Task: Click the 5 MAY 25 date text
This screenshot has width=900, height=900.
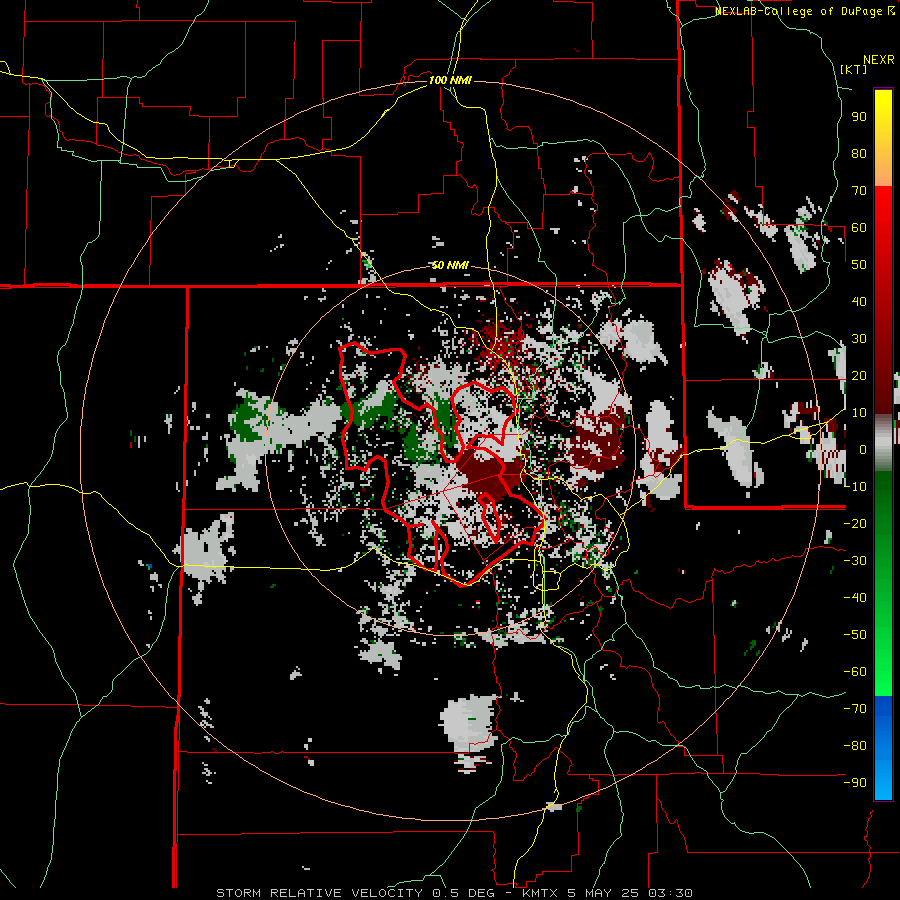Action: (x=603, y=893)
